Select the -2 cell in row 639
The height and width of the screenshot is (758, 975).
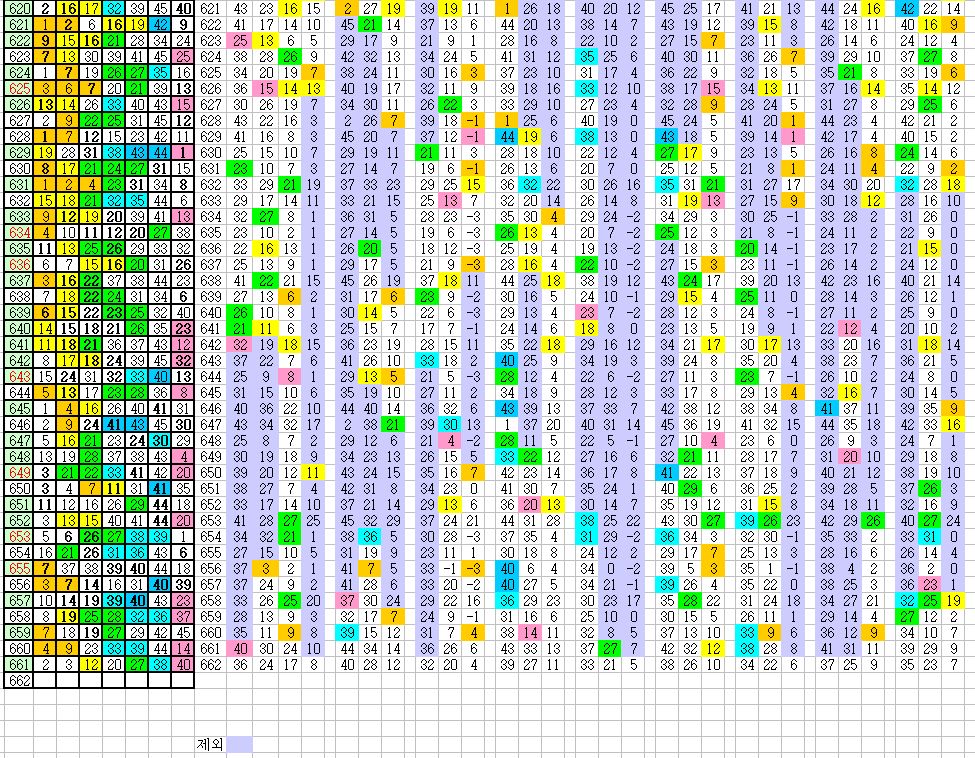(473, 297)
